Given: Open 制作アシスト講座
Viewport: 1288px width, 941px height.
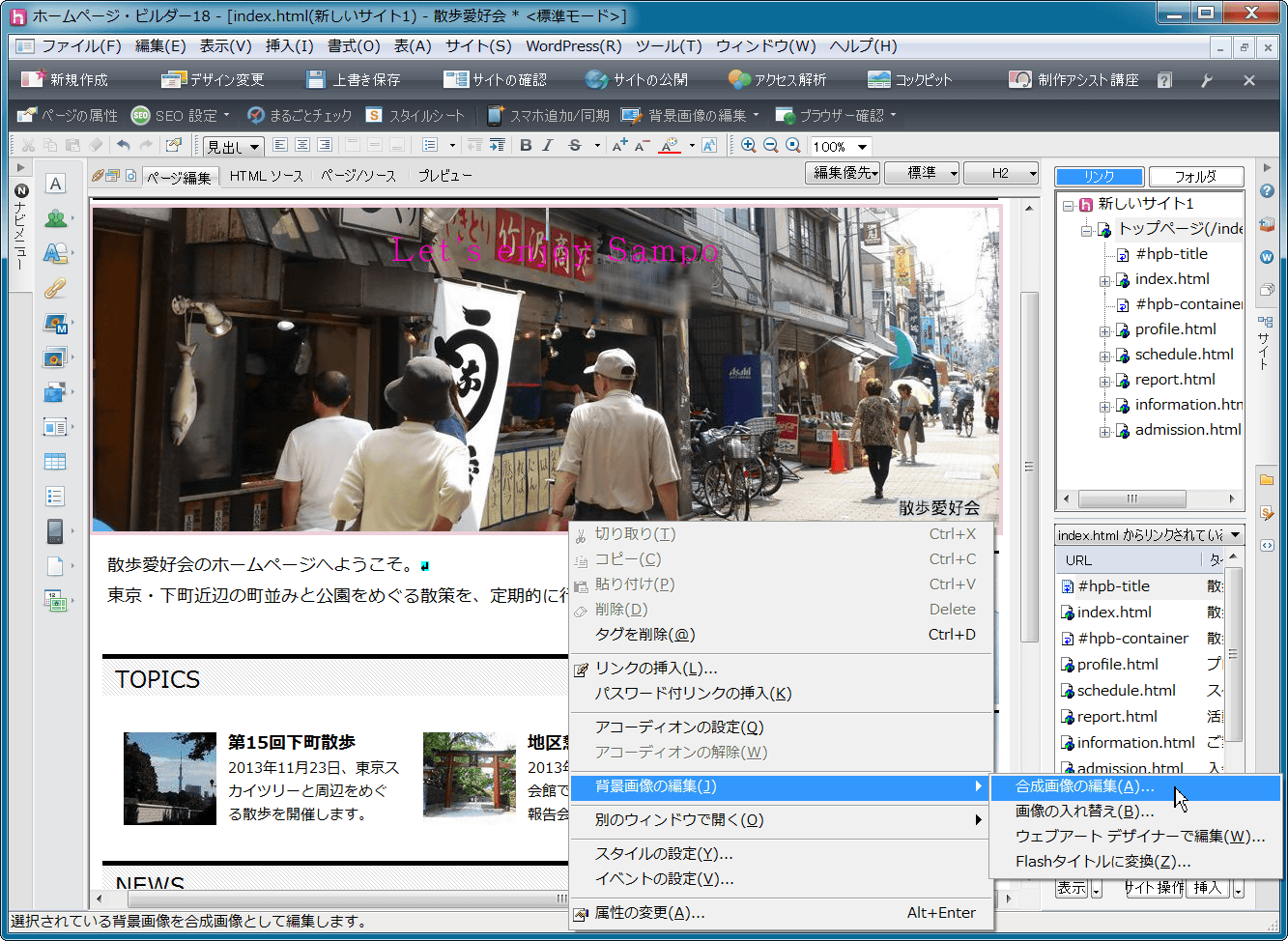Looking at the screenshot, I should [x=1074, y=80].
